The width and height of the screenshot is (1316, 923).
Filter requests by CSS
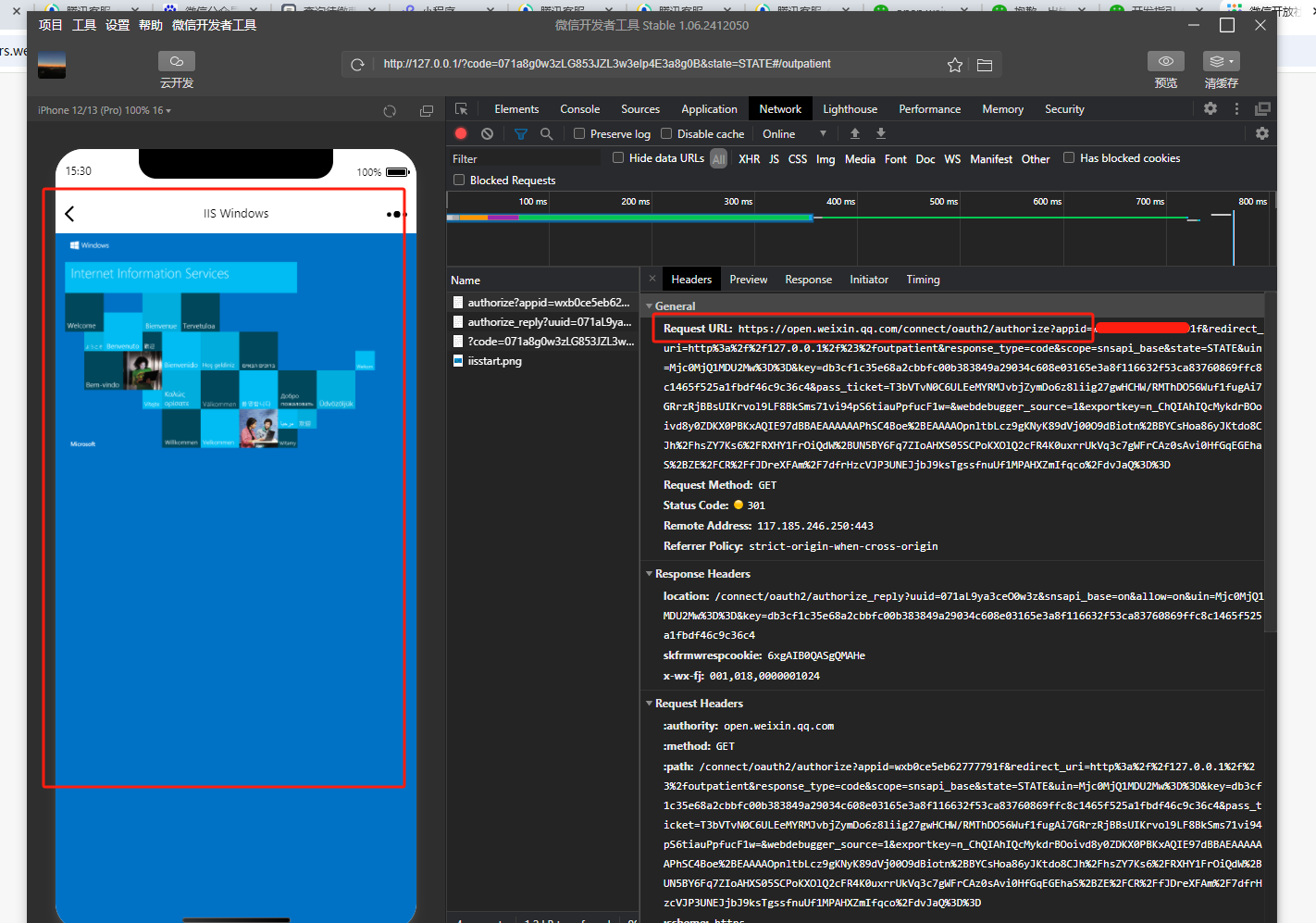tap(798, 159)
